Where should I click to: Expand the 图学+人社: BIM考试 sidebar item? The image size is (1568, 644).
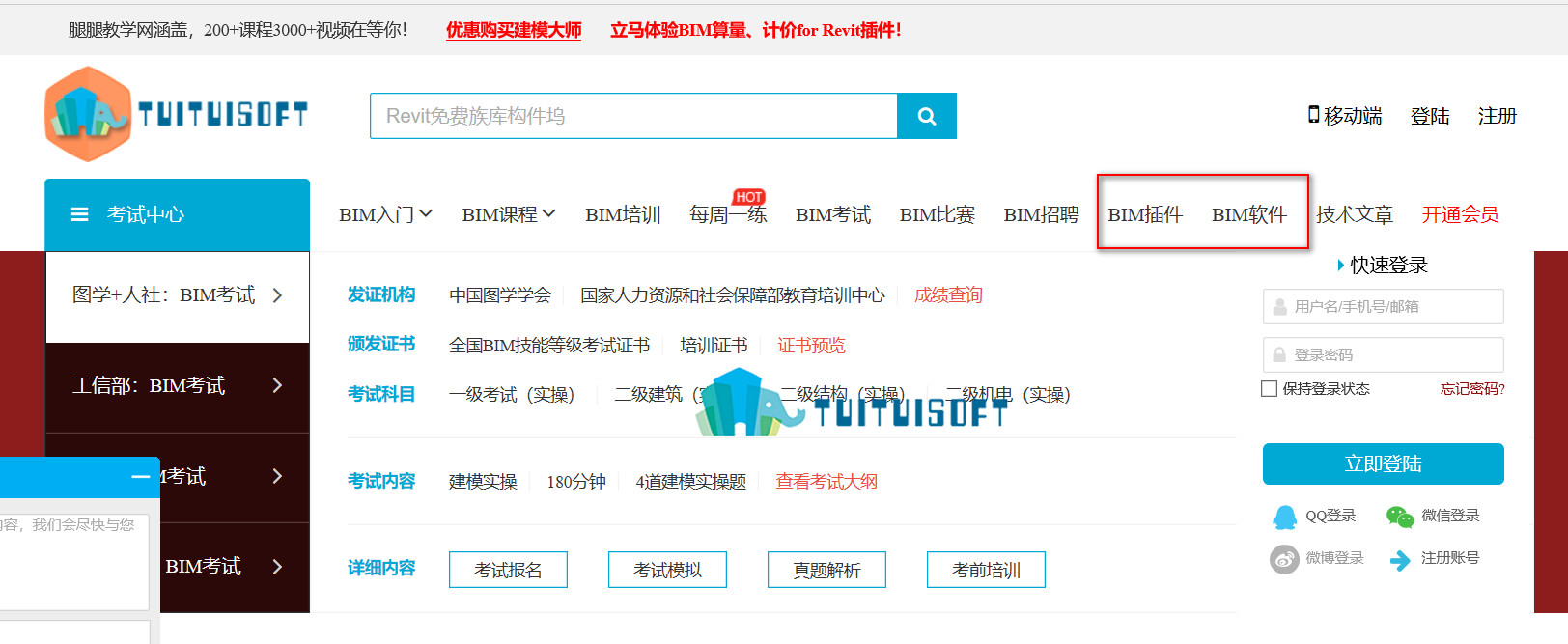click(x=178, y=295)
